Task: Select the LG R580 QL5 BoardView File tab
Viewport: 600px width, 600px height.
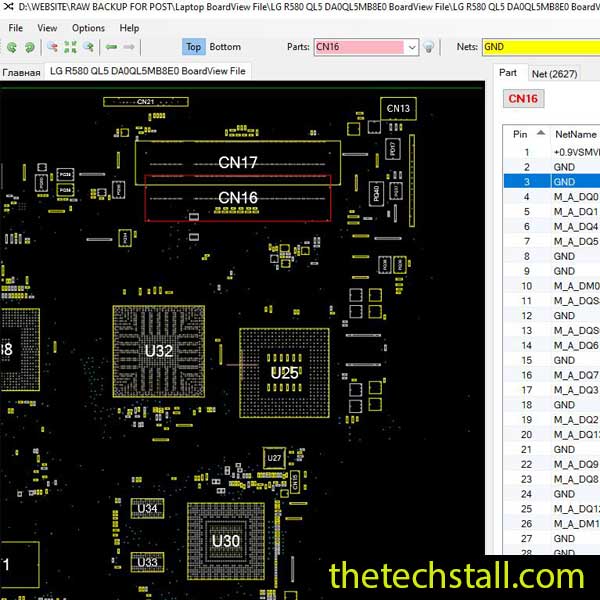Action: [148, 71]
